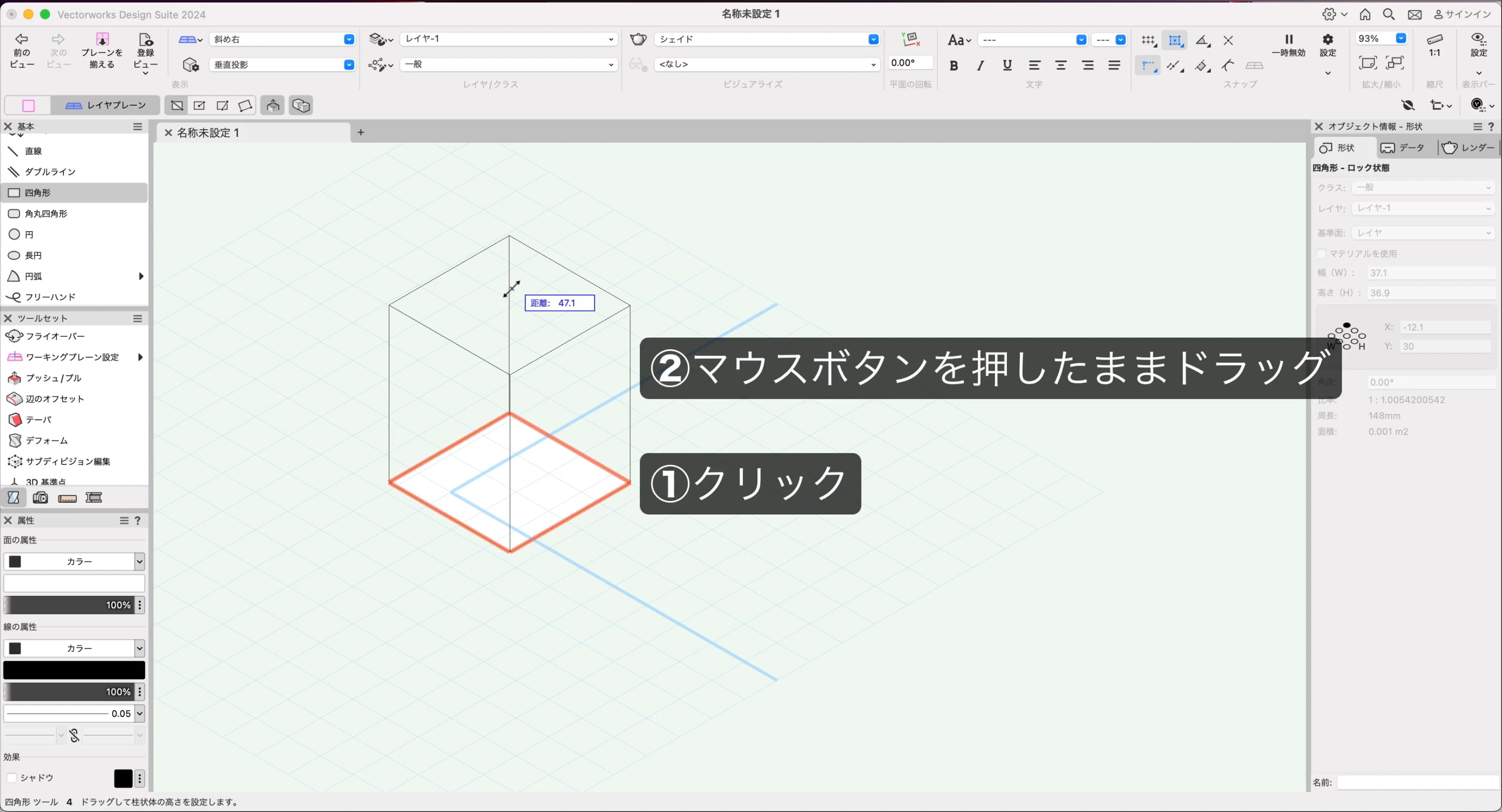
Task: Expand the 円弧 arc tool flyout
Action: 141,276
